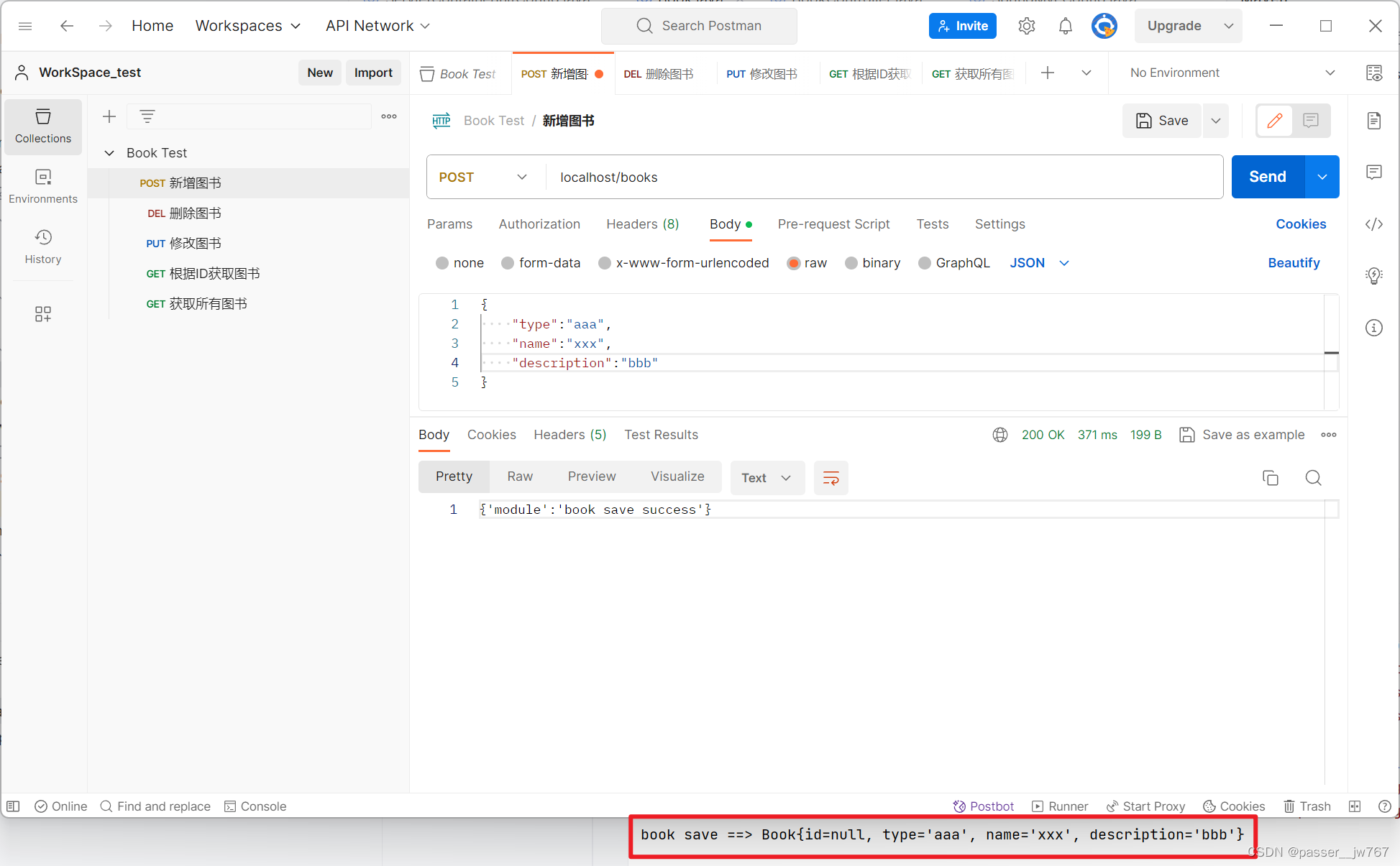Go back with the left arrow

67,26
